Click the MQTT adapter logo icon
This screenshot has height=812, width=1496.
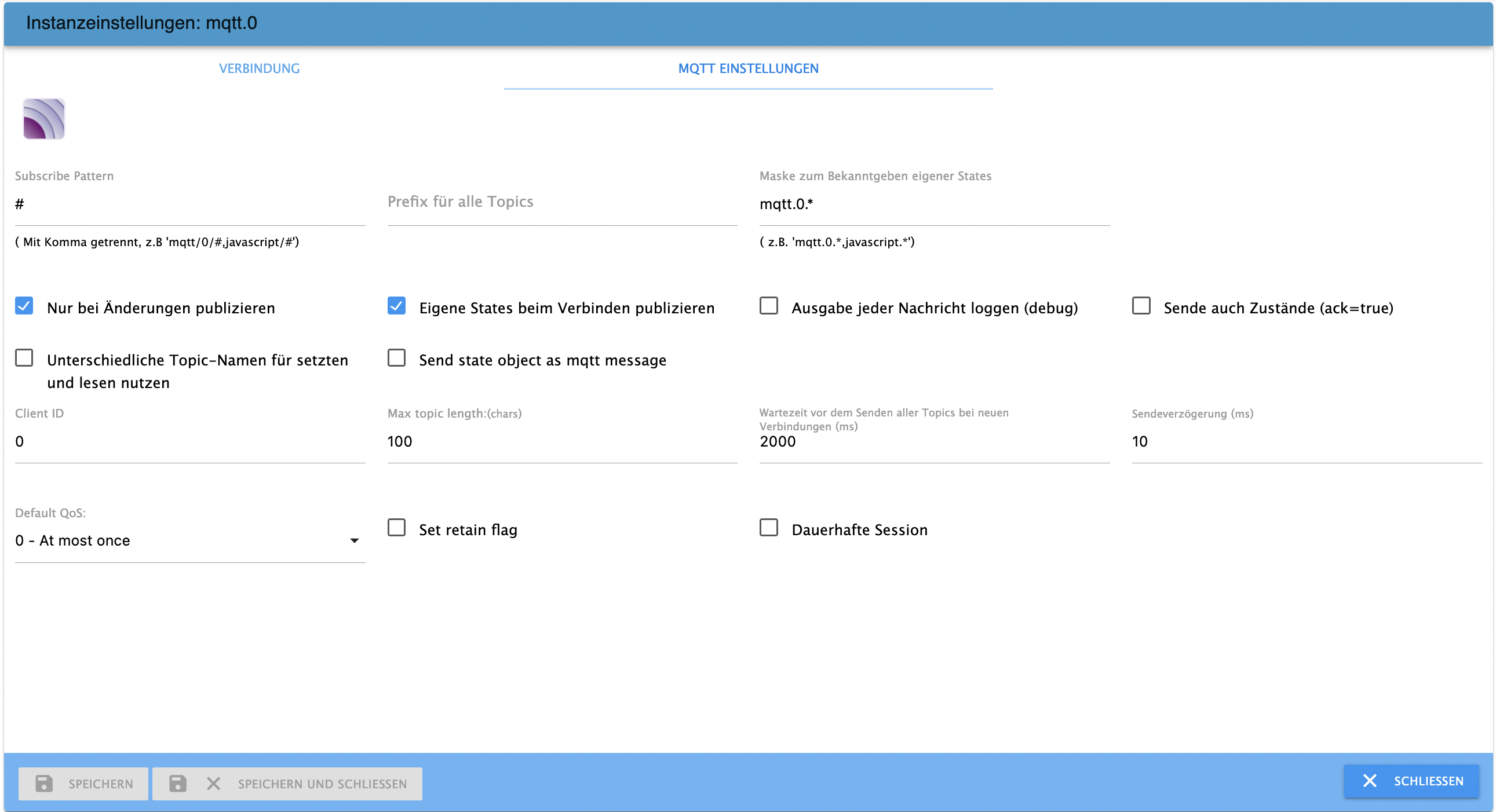pyautogui.click(x=43, y=119)
